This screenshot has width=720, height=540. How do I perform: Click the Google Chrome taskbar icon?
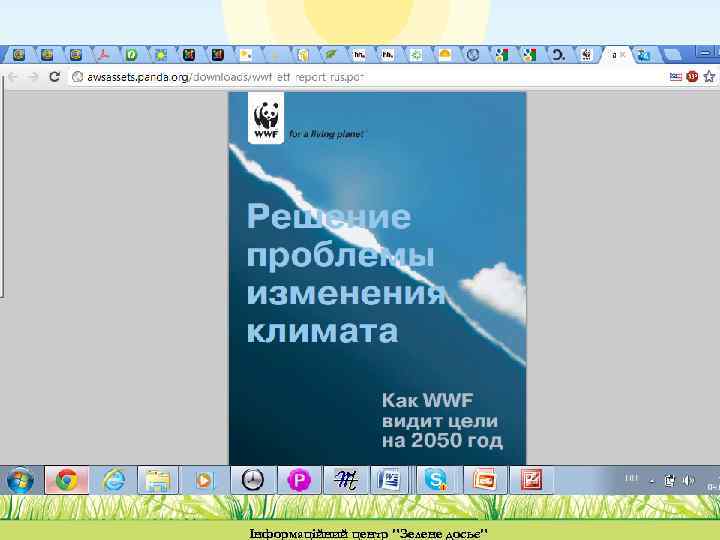(67, 480)
